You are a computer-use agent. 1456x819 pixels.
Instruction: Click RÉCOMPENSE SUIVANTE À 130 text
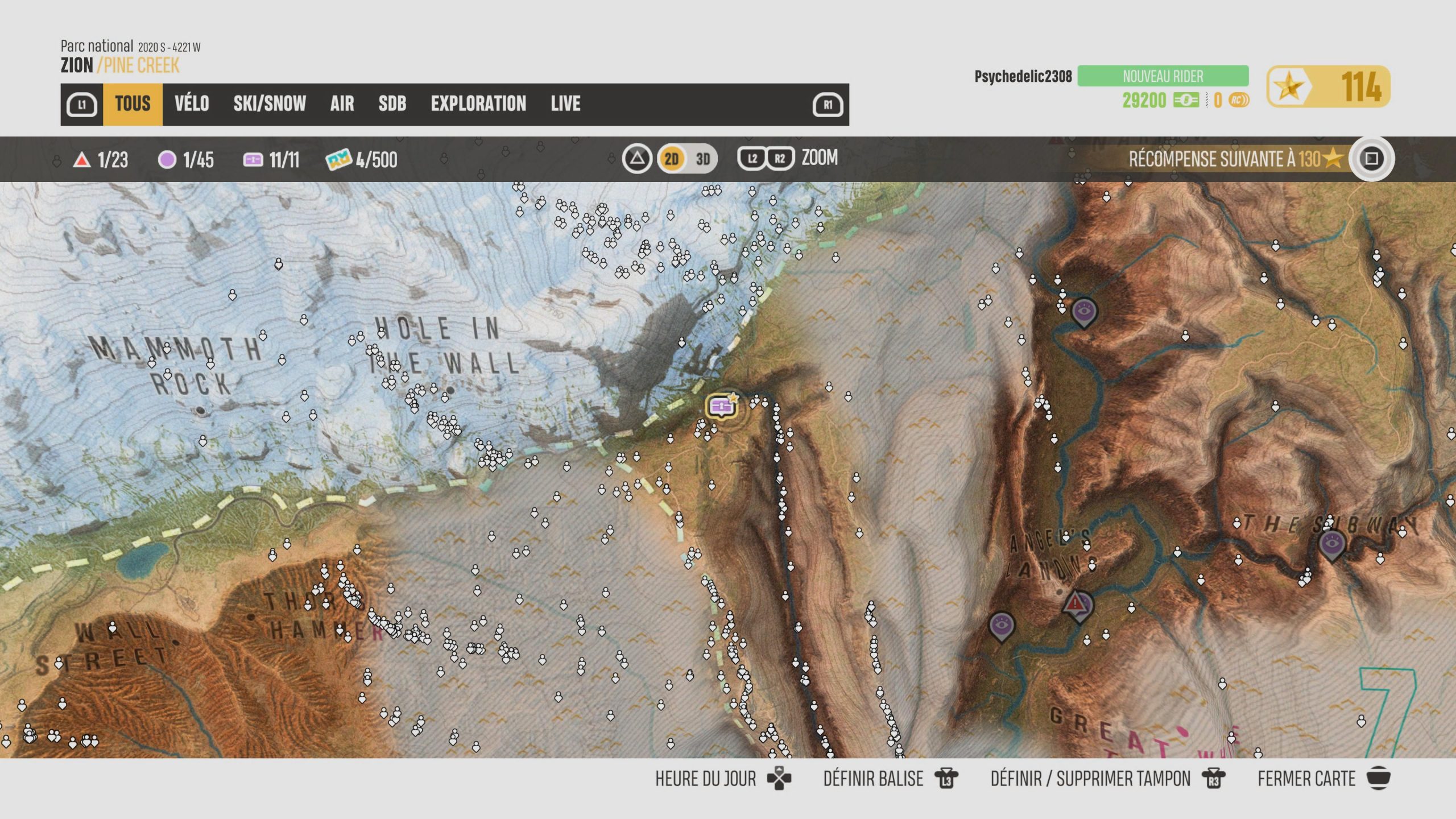1225,159
